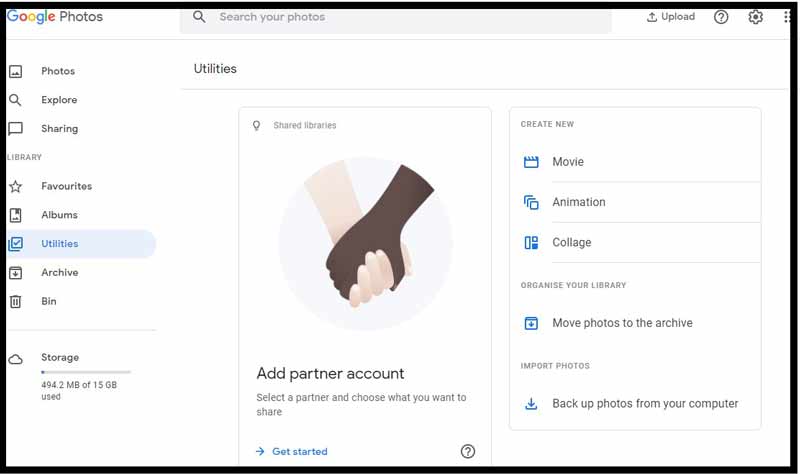Open the Google apps grid icon

(787, 17)
